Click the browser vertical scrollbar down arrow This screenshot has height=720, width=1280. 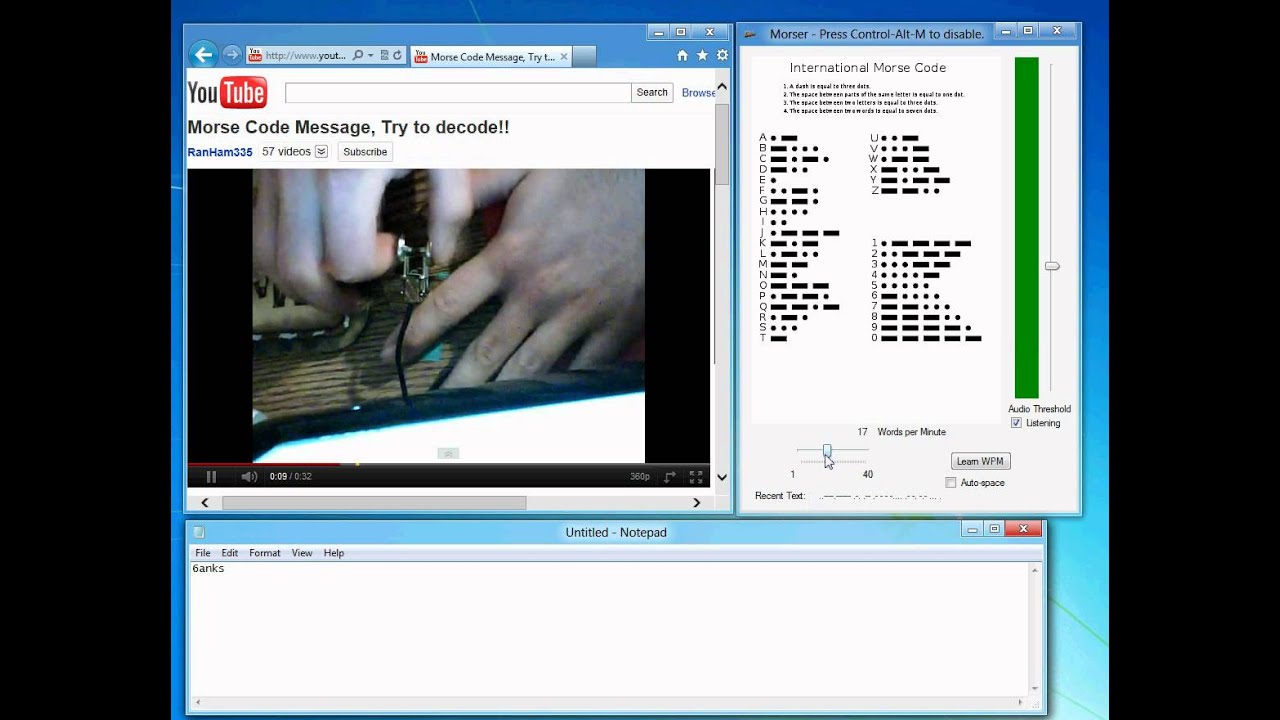[722, 477]
